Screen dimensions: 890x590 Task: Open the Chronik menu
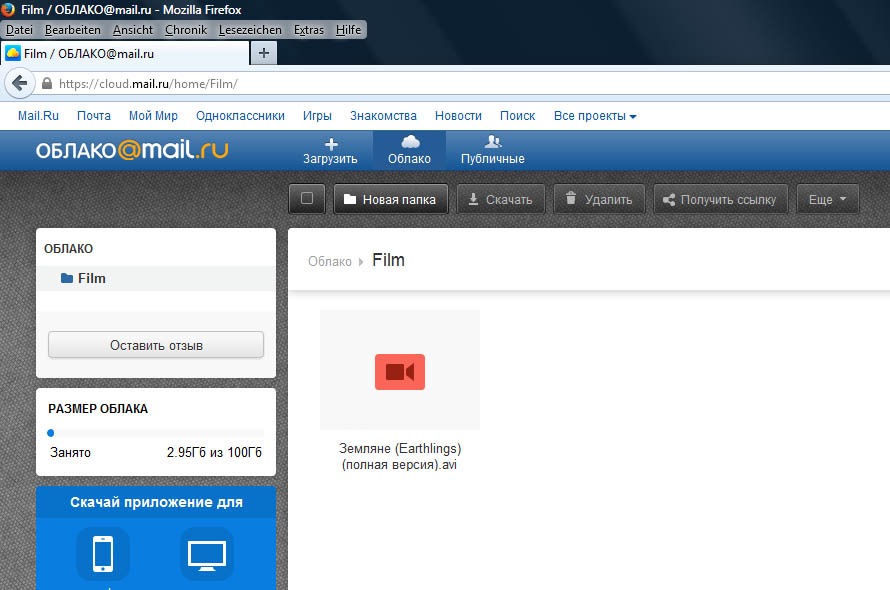pyautogui.click(x=185, y=30)
